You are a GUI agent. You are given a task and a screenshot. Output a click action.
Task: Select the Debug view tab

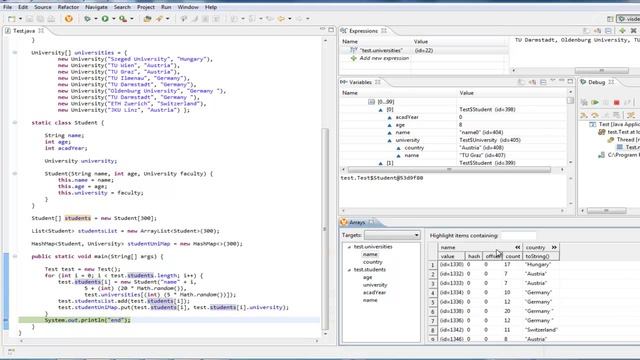coord(596,82)
